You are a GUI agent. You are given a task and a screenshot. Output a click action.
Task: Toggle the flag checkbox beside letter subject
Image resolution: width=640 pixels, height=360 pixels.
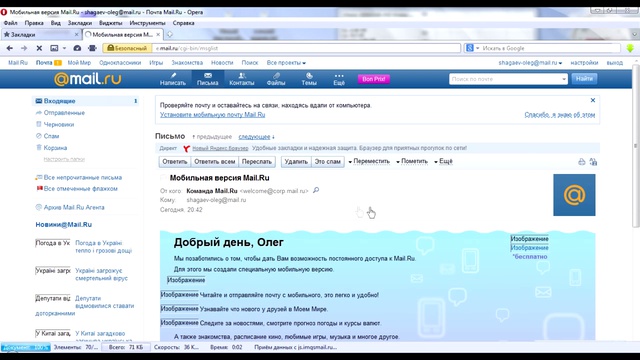163,178
